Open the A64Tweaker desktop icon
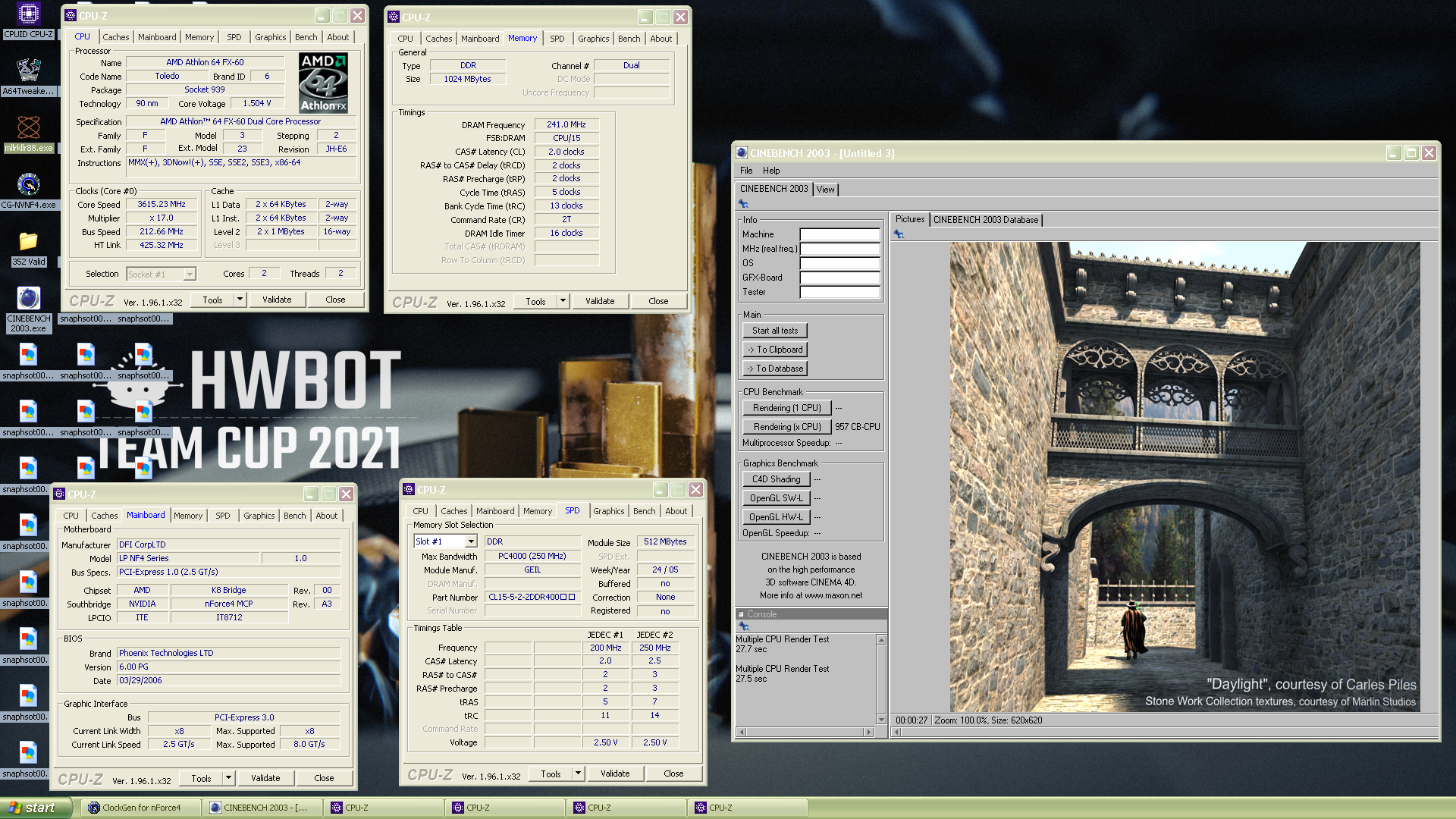This screenshot has height=819, width=1456. pos(28,77)
